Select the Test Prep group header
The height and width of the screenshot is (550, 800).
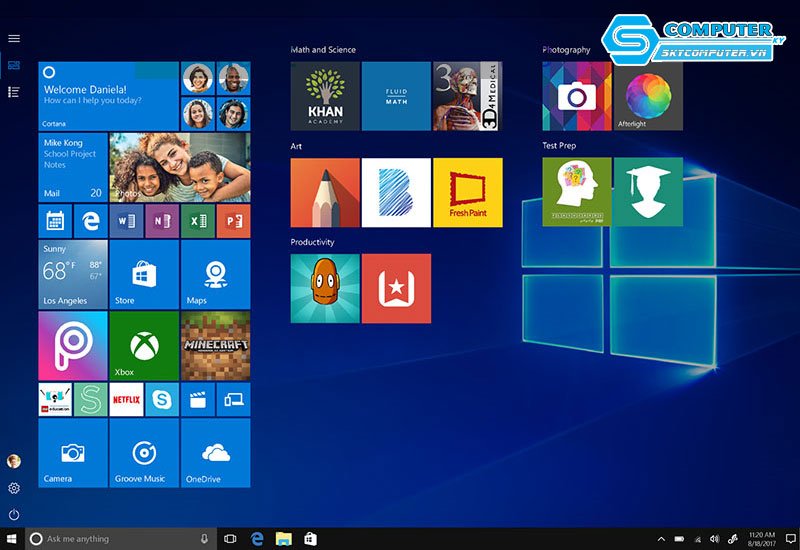559,145
